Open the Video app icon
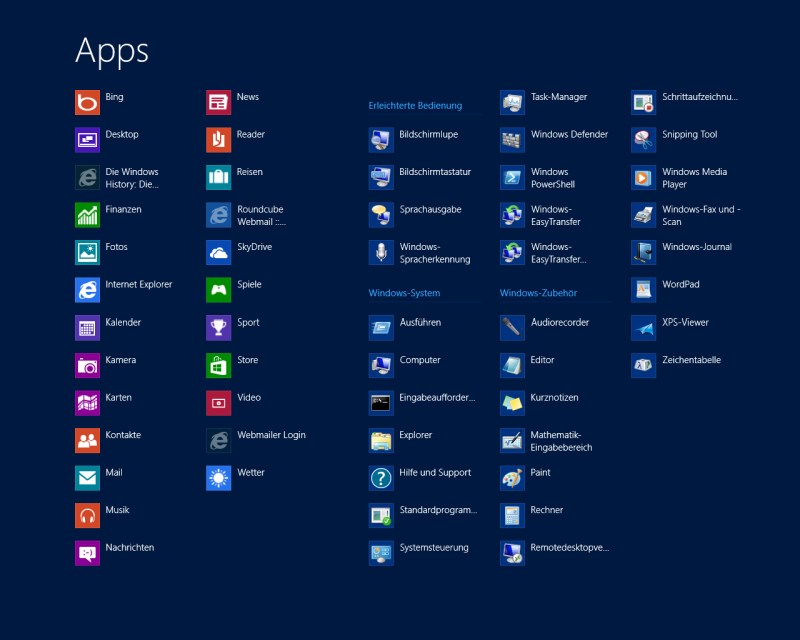 point(218,403)
